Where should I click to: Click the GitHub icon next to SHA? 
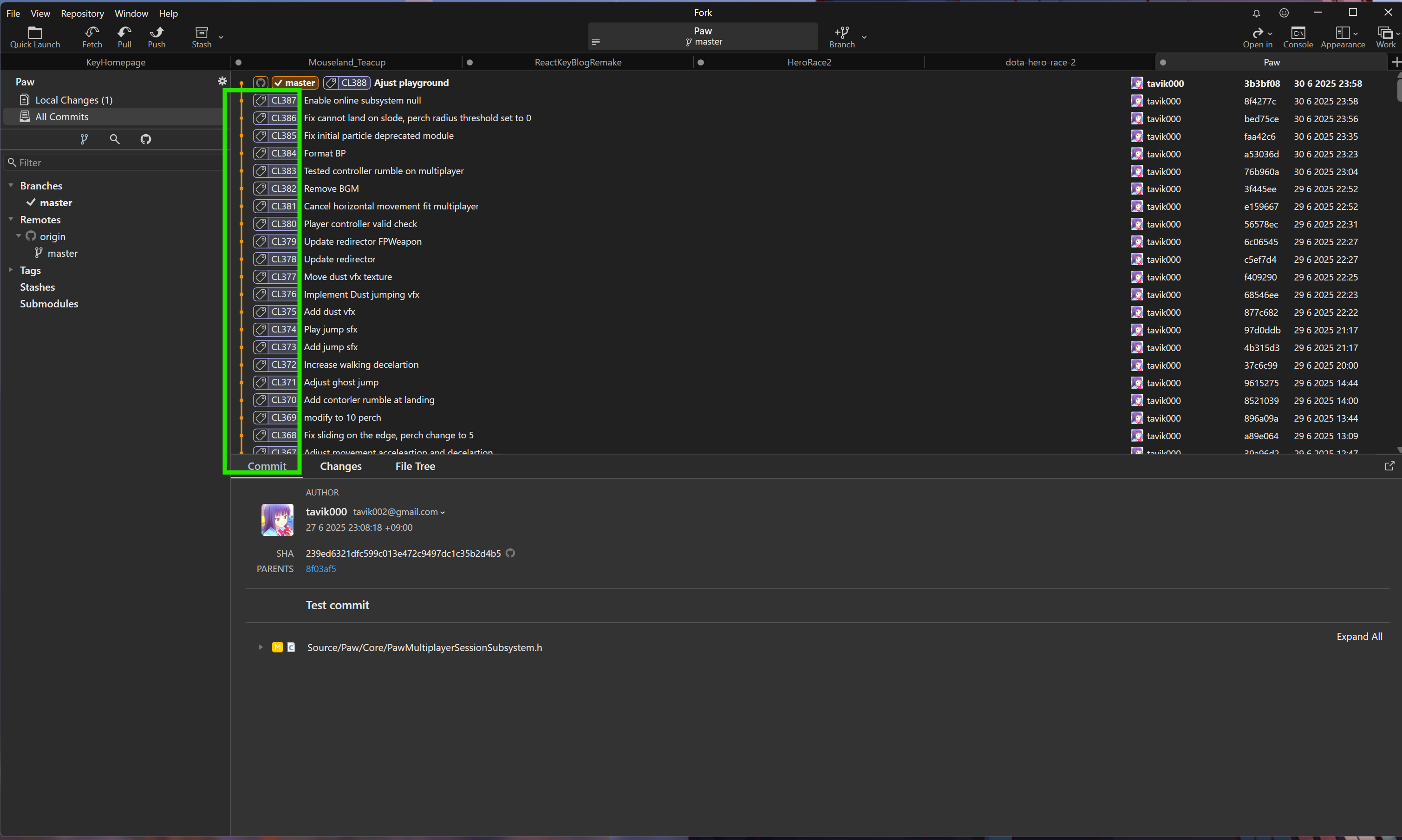click(510, 553)
